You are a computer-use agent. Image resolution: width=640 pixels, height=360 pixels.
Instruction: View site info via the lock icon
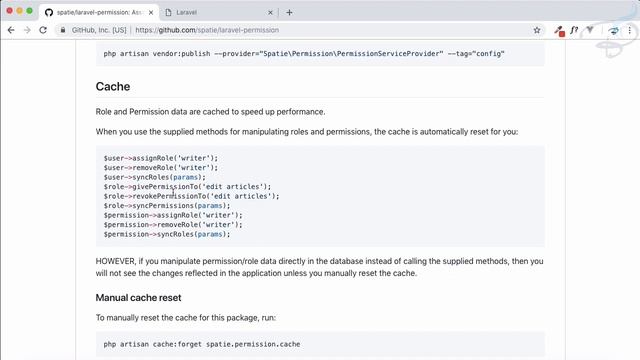[x=62, y=30]
